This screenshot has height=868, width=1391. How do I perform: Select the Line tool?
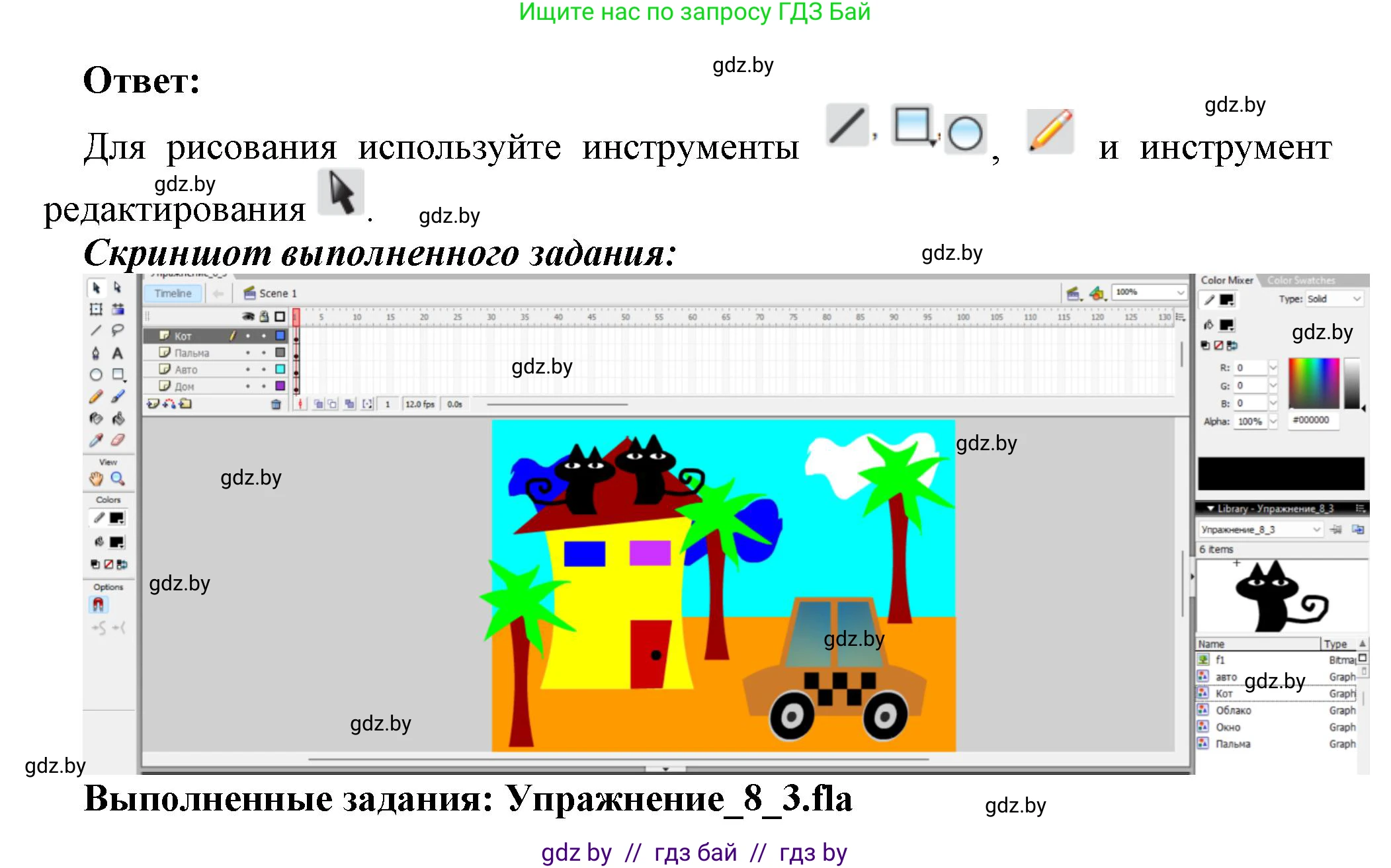pyautogui.click(x=96, y=330)
